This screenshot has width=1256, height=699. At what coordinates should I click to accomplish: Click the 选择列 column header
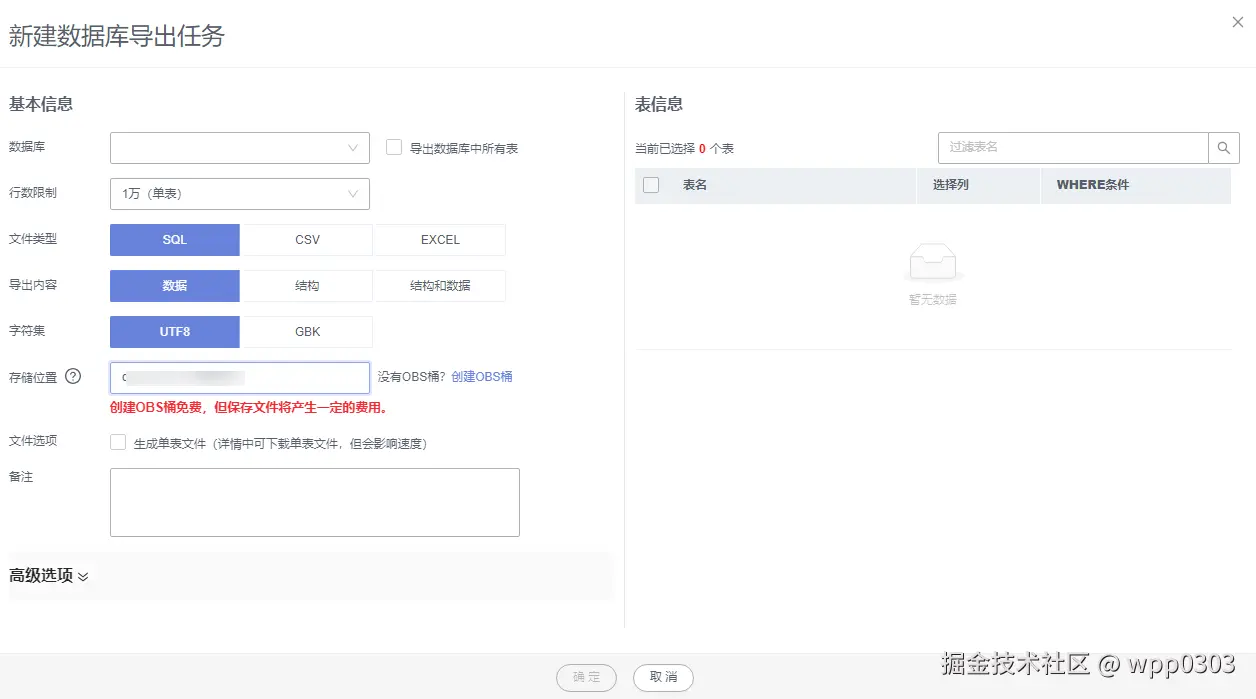pyautogui.click(x=950, y=185)
